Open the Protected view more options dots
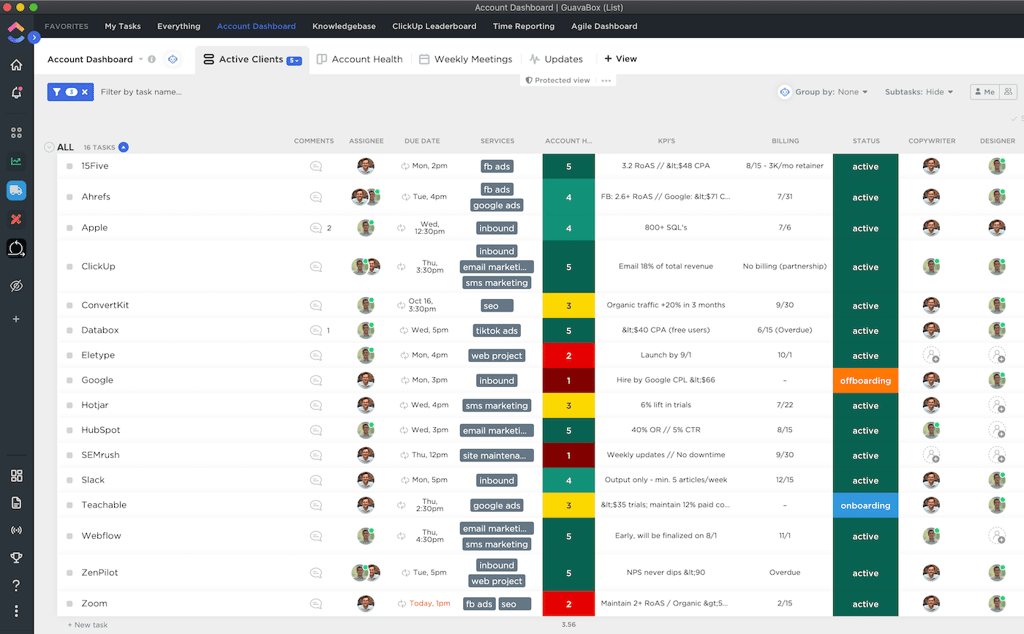1024x634 pixels. (606, 80)
